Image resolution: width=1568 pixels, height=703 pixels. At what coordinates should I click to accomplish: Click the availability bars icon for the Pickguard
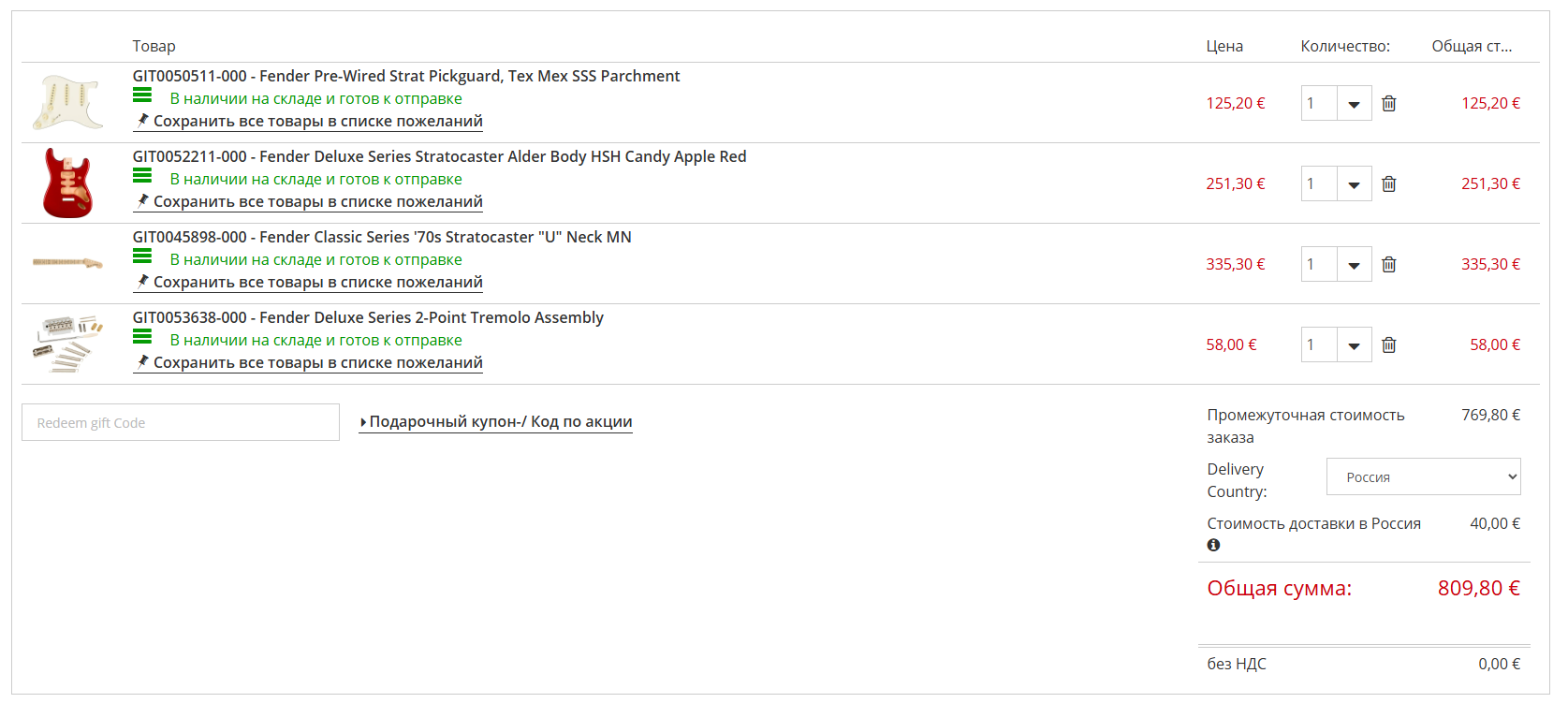coord(142,95)
